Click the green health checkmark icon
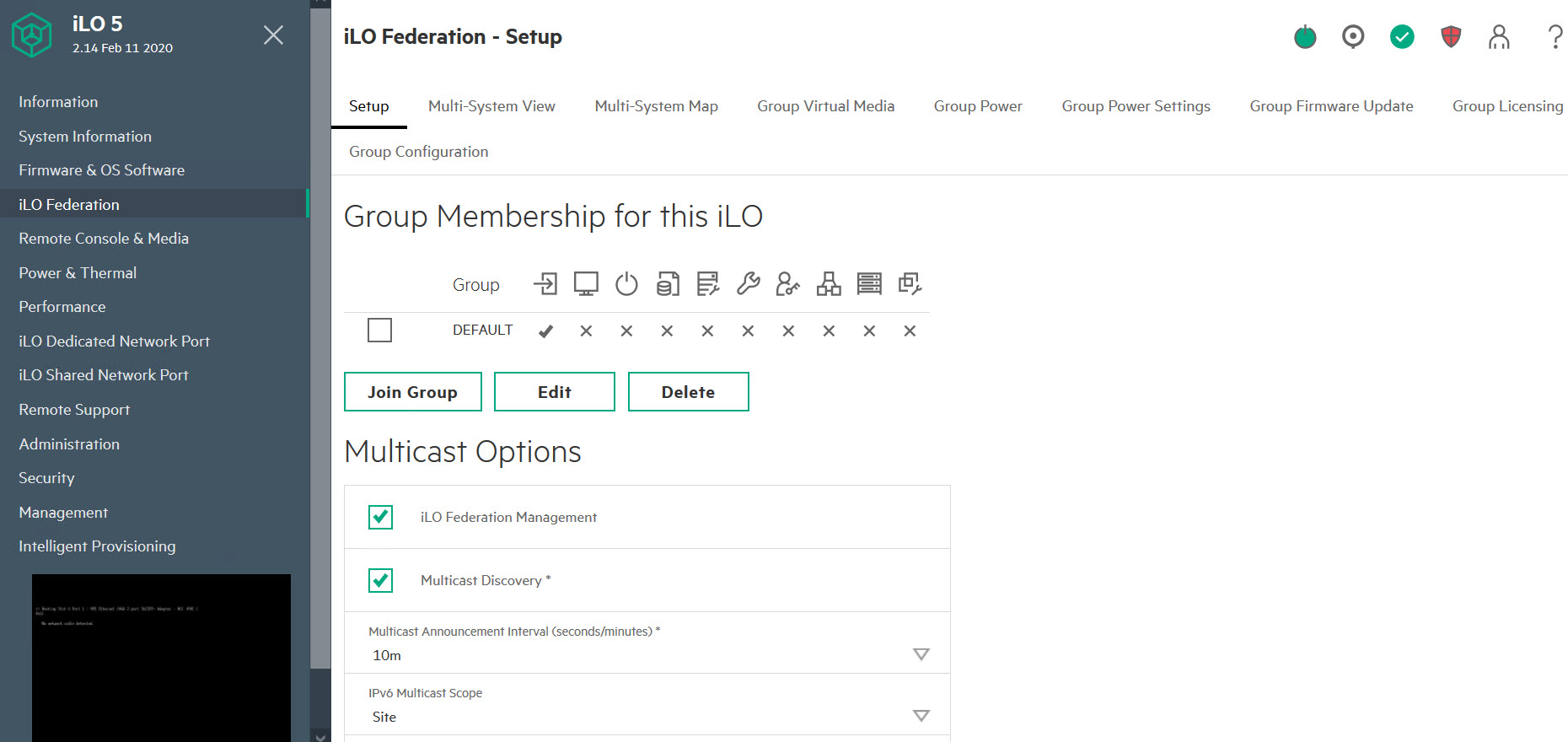 pyautogui.click(x=1402, y=37)
